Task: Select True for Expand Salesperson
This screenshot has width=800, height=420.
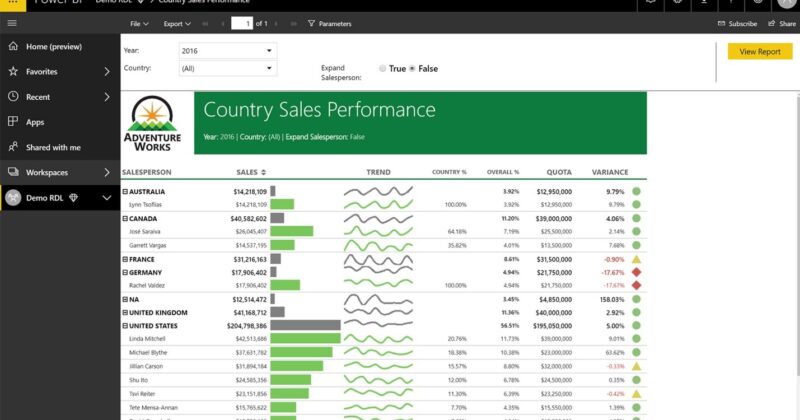Action: [382, 68]
